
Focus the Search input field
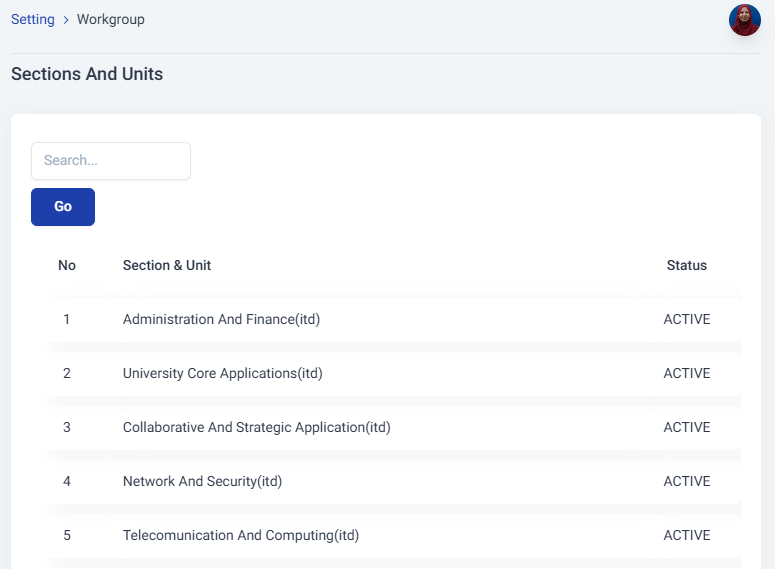[111, 161]
